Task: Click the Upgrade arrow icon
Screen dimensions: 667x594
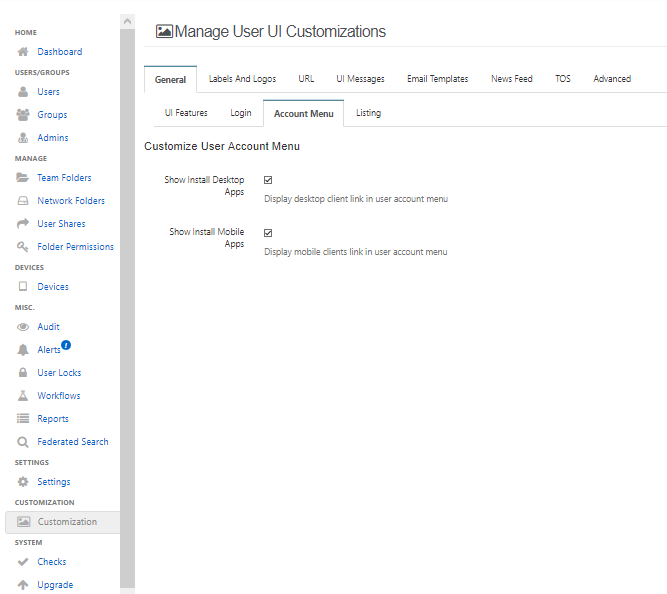Action: [23, 585]
